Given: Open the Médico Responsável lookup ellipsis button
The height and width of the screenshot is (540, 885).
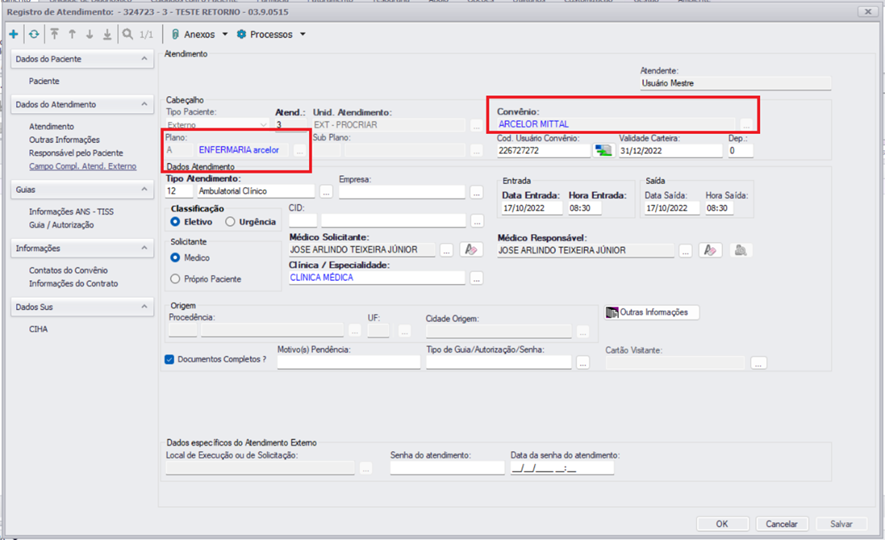Looking at the screenshot, I should click(x=685, y=251).
